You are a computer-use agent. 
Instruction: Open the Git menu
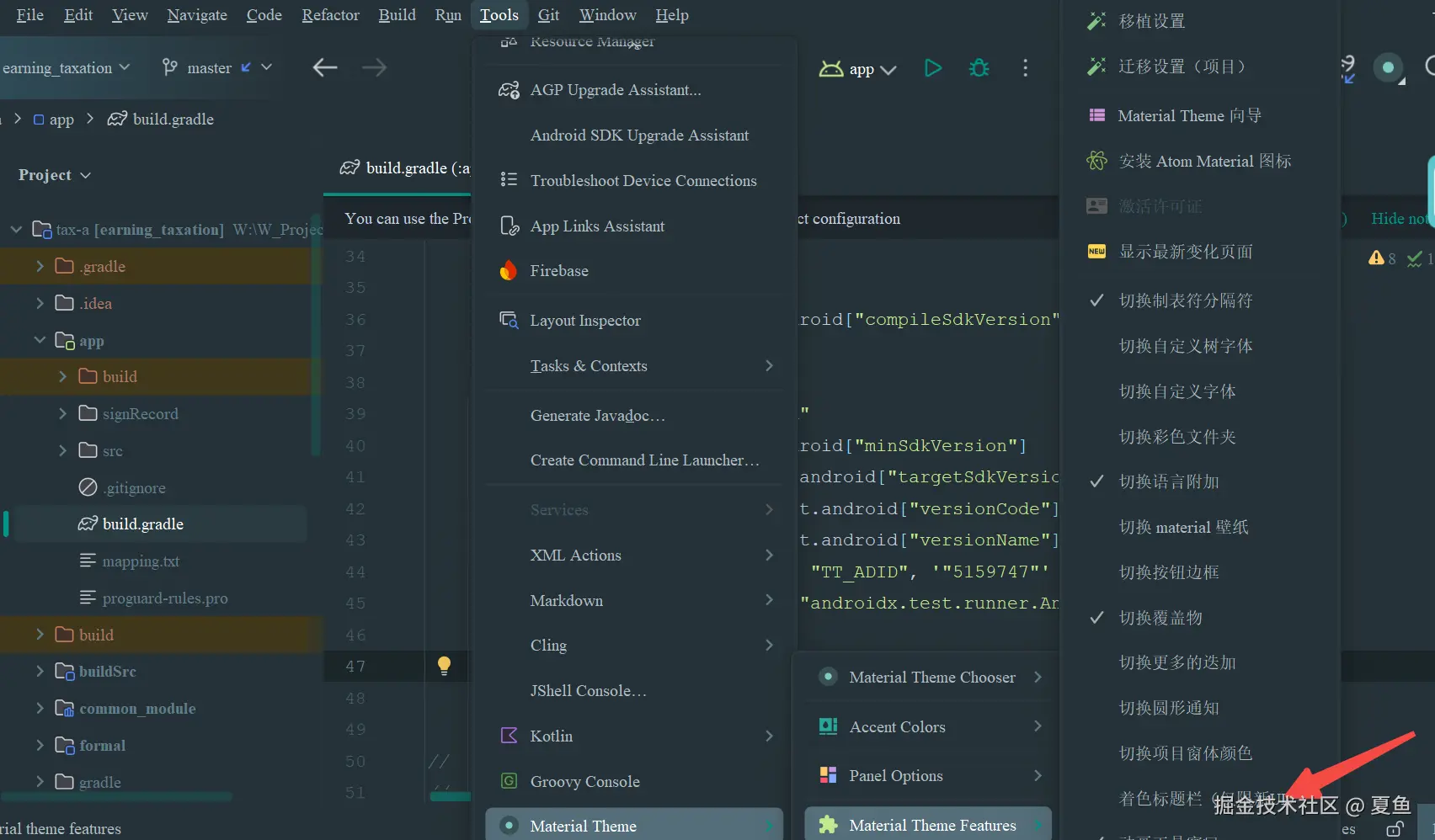click(548, 15)
